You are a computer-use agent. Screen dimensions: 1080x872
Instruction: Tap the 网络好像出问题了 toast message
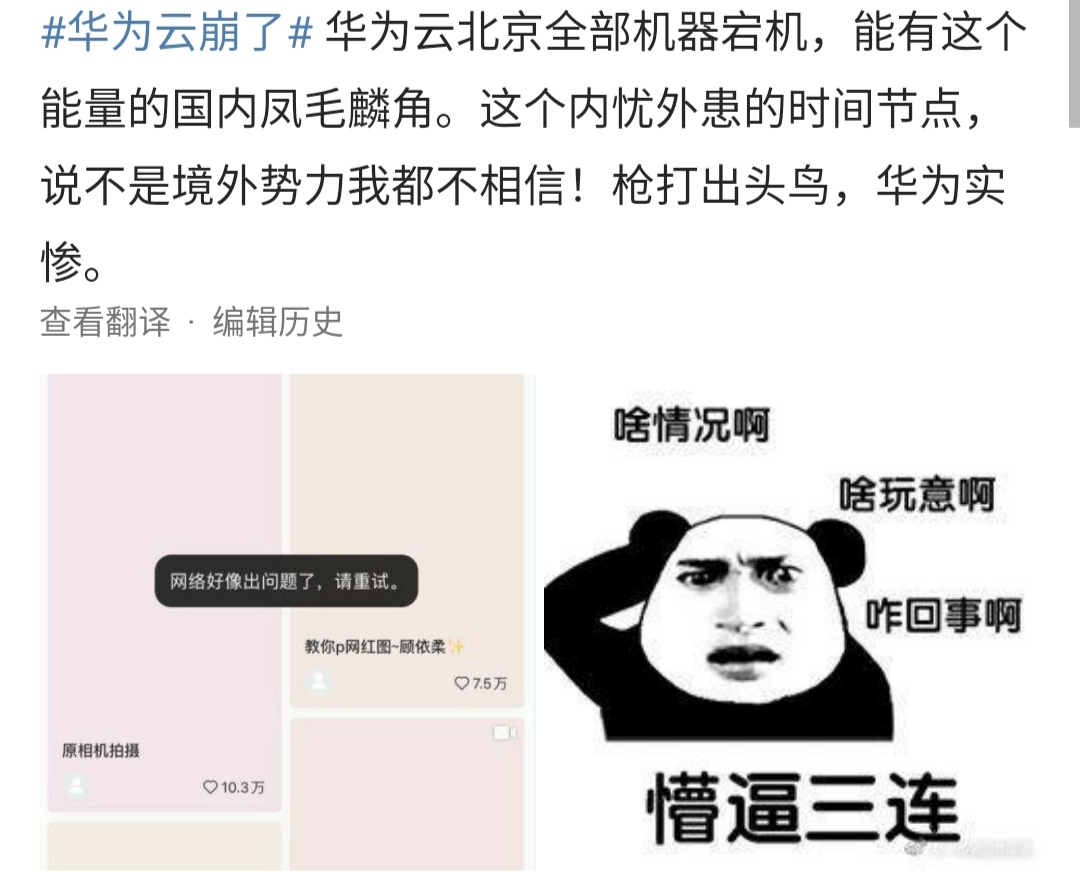(x=286, y=581)
